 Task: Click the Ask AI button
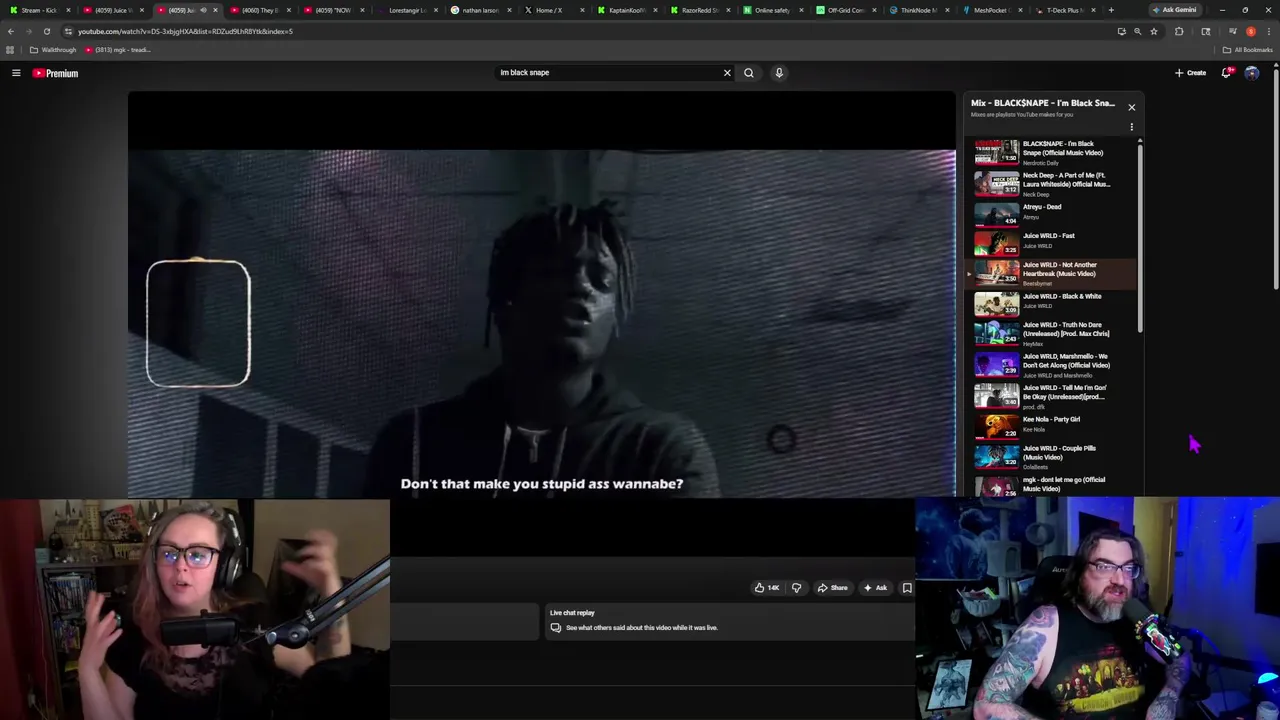point(875,588)
